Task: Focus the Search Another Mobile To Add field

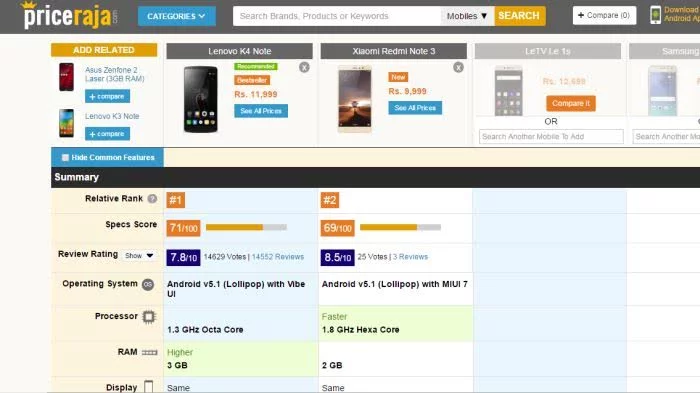Action: (551, 137)
